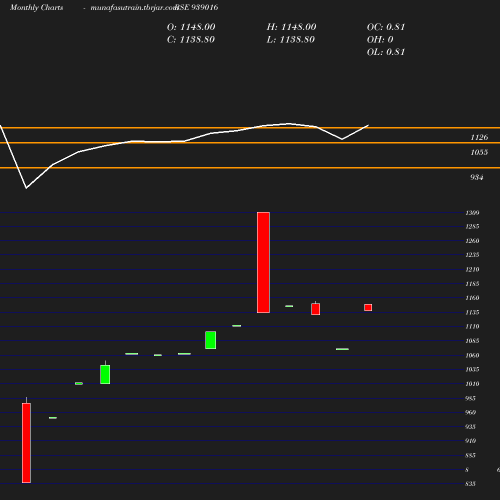
Task: Click the 1110 price axis label
Action: click(x=472, y=327)
